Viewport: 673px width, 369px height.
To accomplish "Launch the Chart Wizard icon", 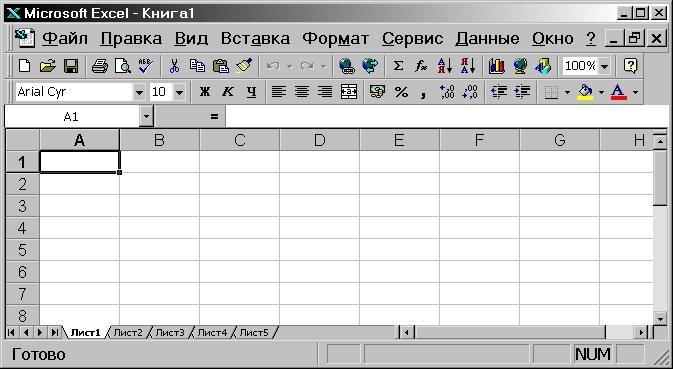I will coord(497,66).
